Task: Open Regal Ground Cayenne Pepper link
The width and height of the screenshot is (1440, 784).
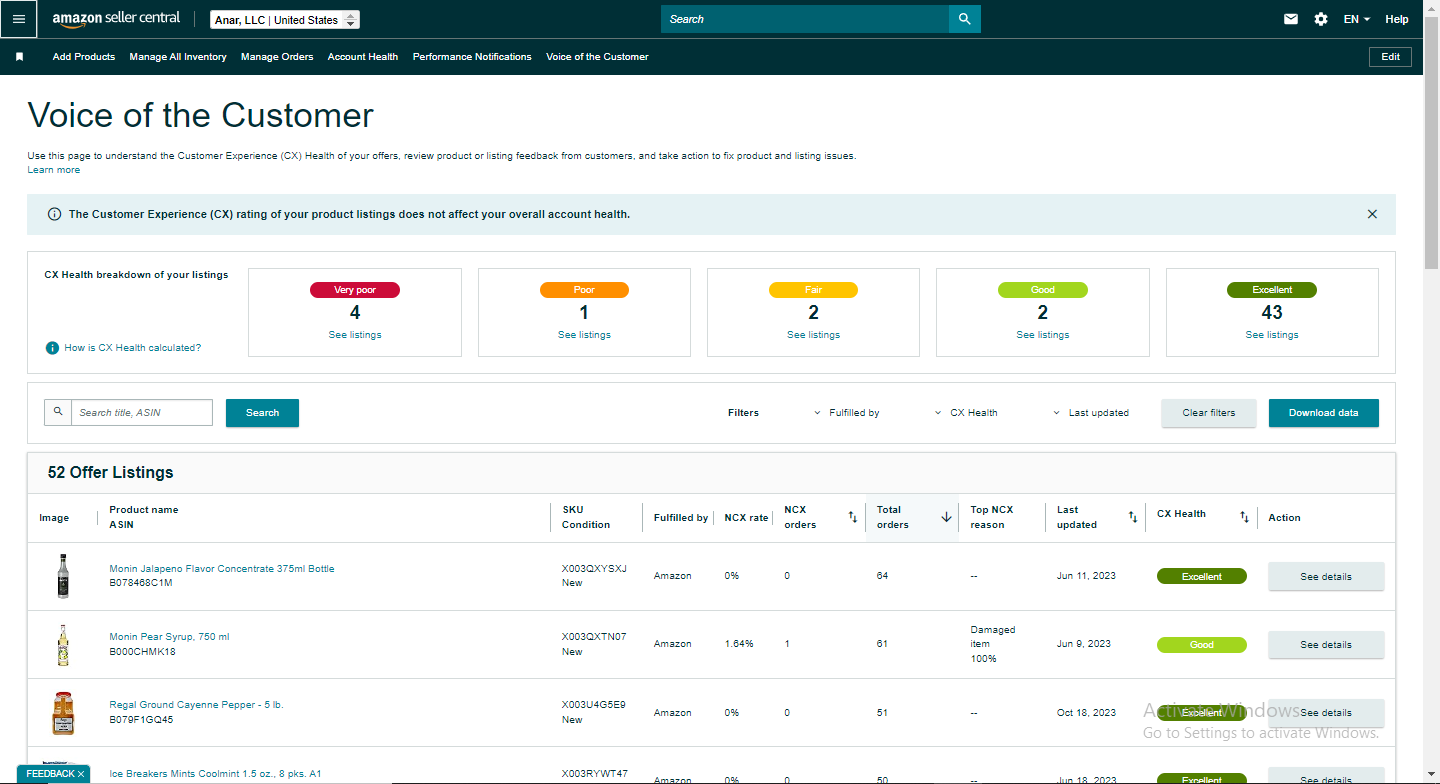Action: (196, 705)
